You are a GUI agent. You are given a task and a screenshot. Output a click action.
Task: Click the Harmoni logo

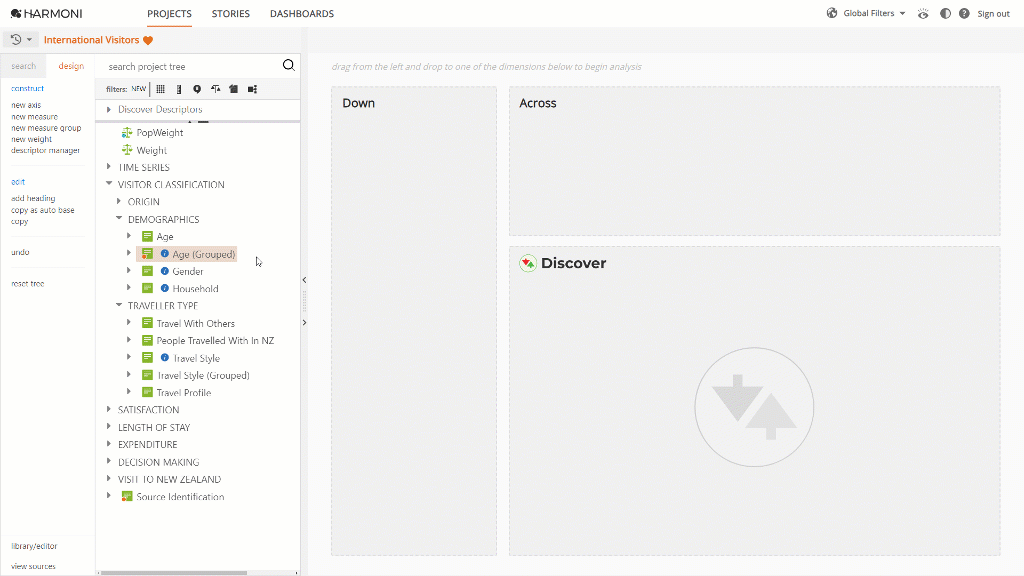[46, 14]
